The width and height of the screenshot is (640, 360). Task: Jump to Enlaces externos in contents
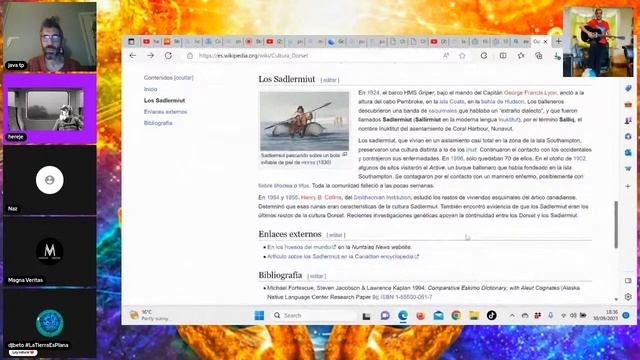[165, 111]
